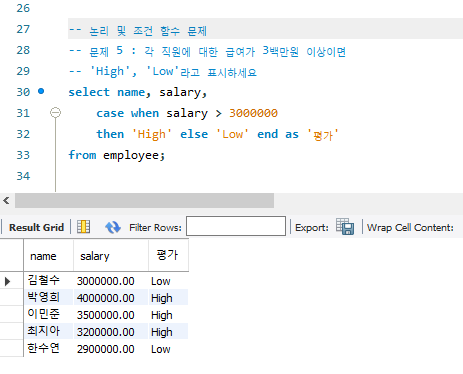Select the 김철수 name cell

pyautogui.click(x=49, y=281)
